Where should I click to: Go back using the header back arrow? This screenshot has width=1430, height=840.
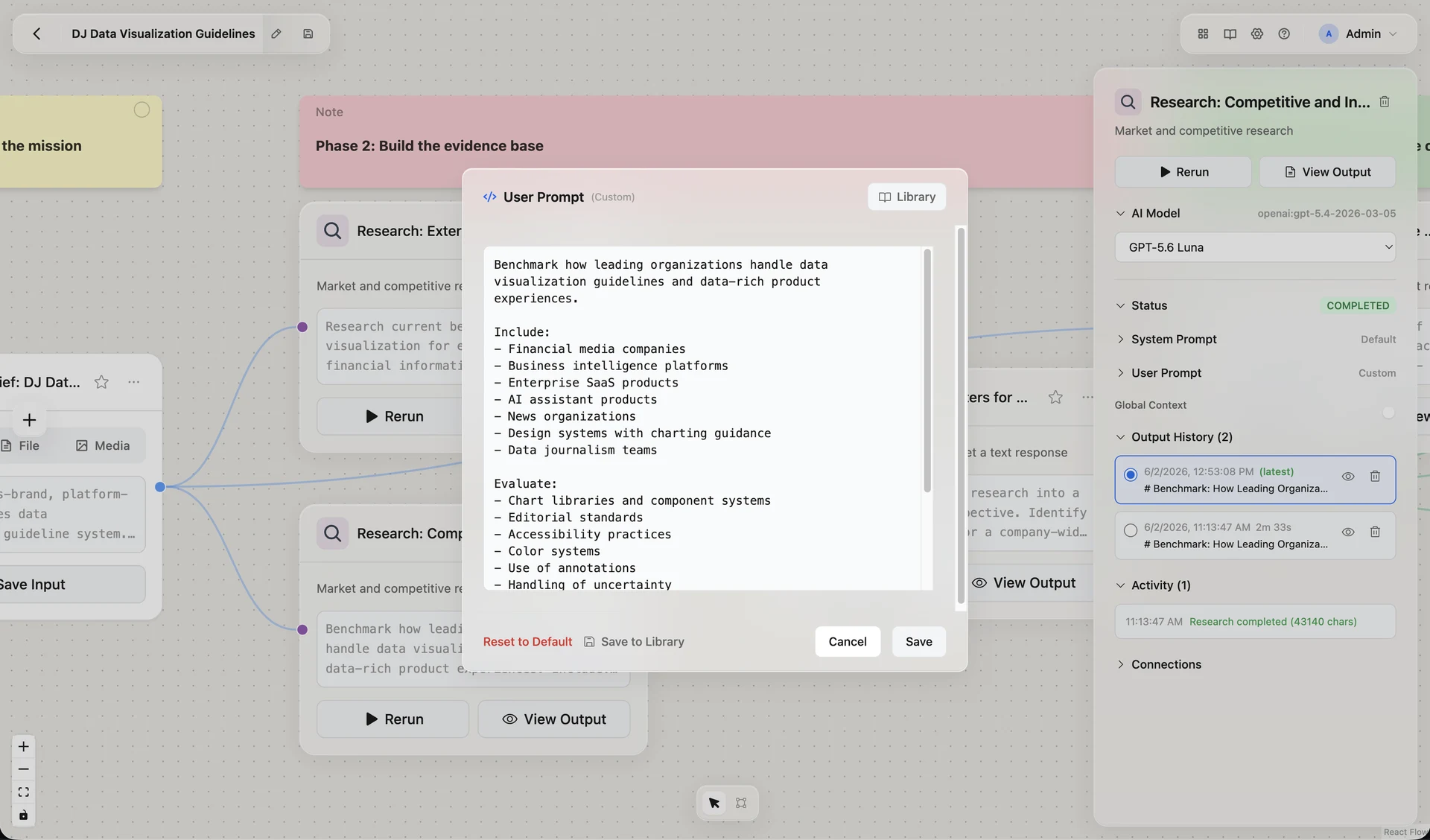(36, 34)
